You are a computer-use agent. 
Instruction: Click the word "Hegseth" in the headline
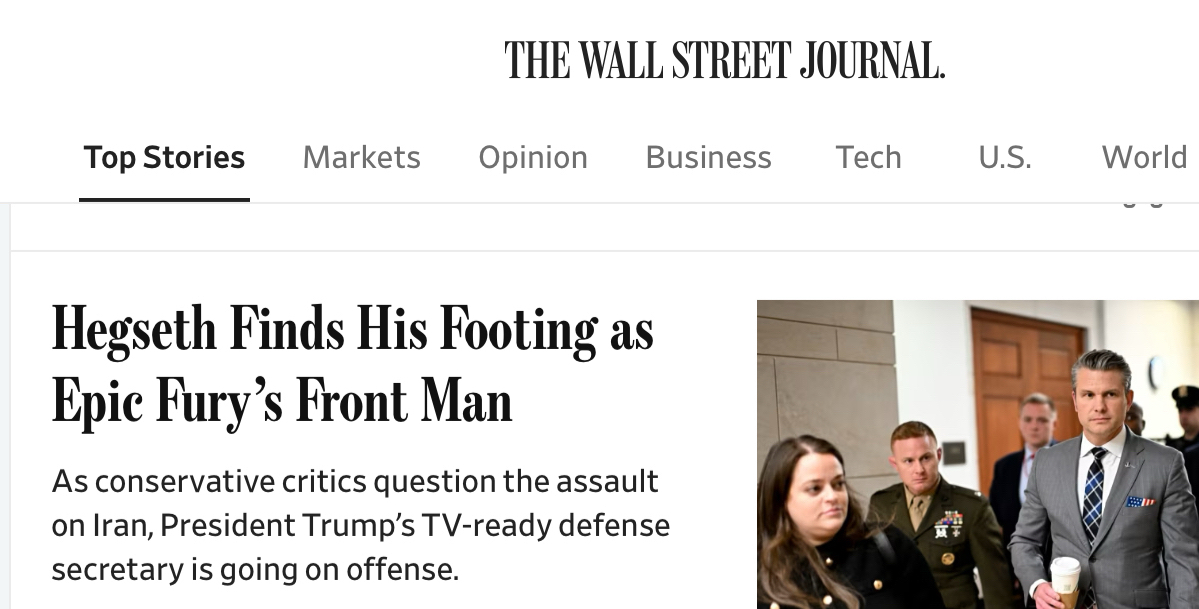coord(135,330)
